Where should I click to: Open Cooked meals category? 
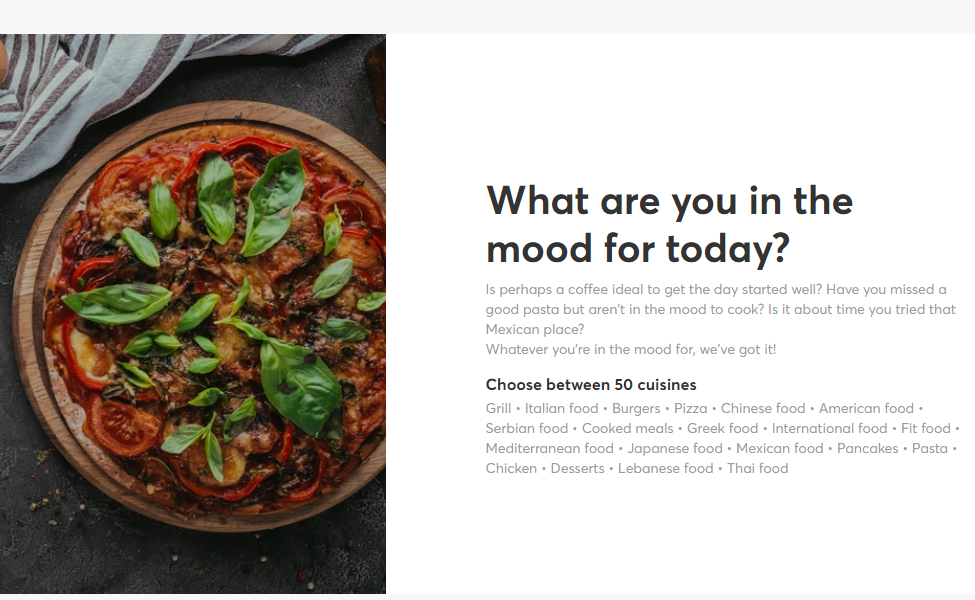627,428
